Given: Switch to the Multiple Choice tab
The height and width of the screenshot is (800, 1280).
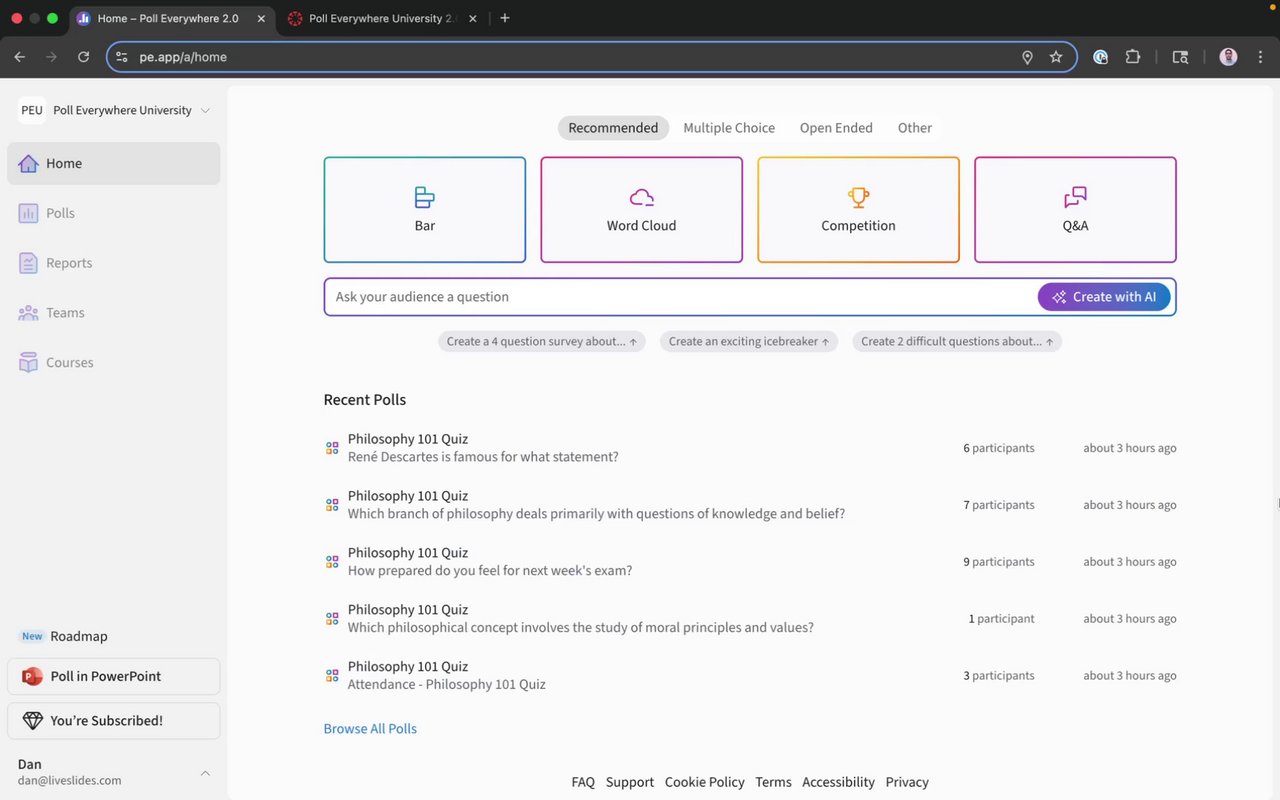Looking at the screenshot, I should (729, 128).
